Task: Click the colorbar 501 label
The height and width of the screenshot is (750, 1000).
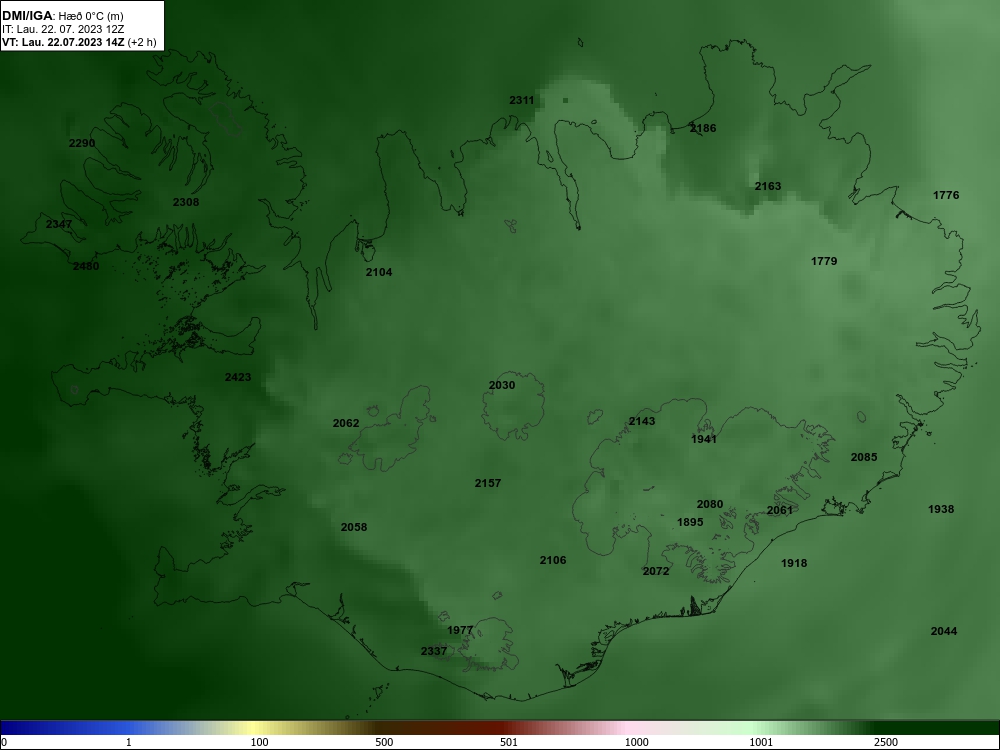Action: 509,742
